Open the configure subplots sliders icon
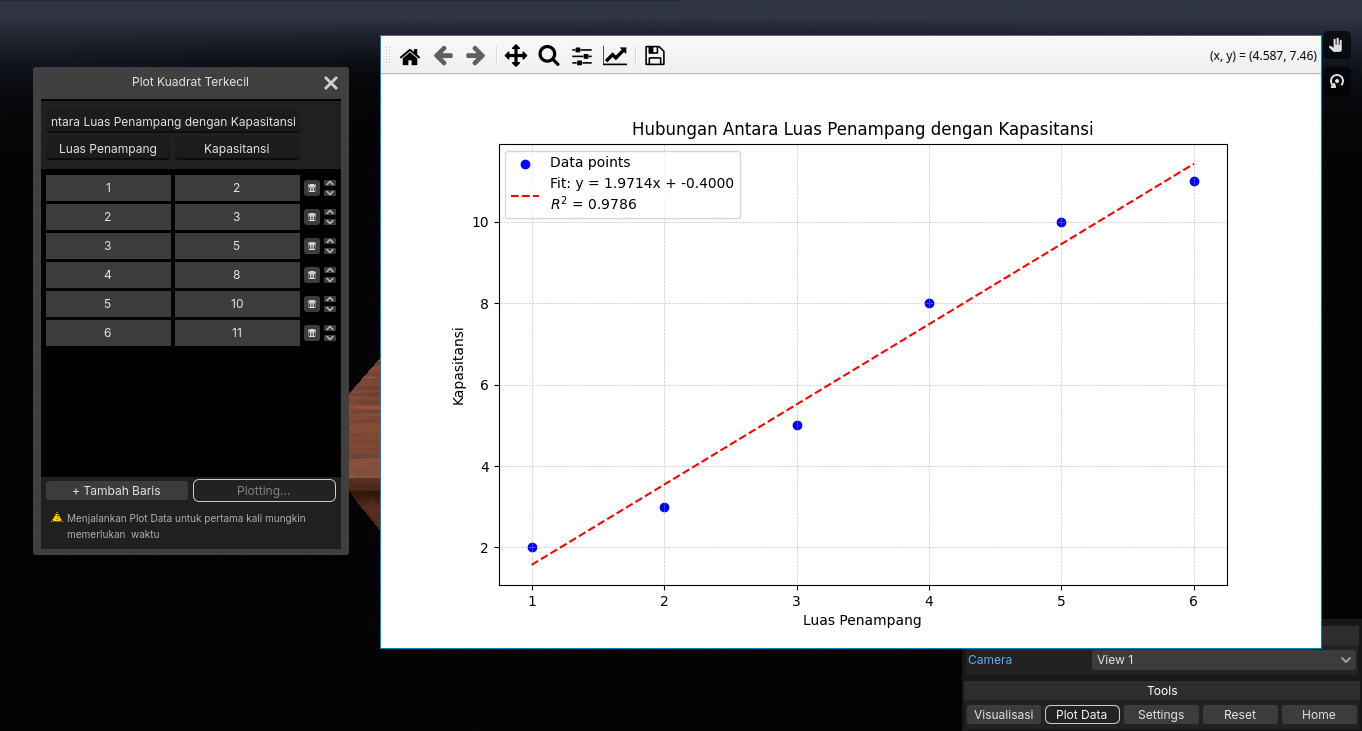The height and width of the screenshot is (731, 1362). tap(582, 56)
